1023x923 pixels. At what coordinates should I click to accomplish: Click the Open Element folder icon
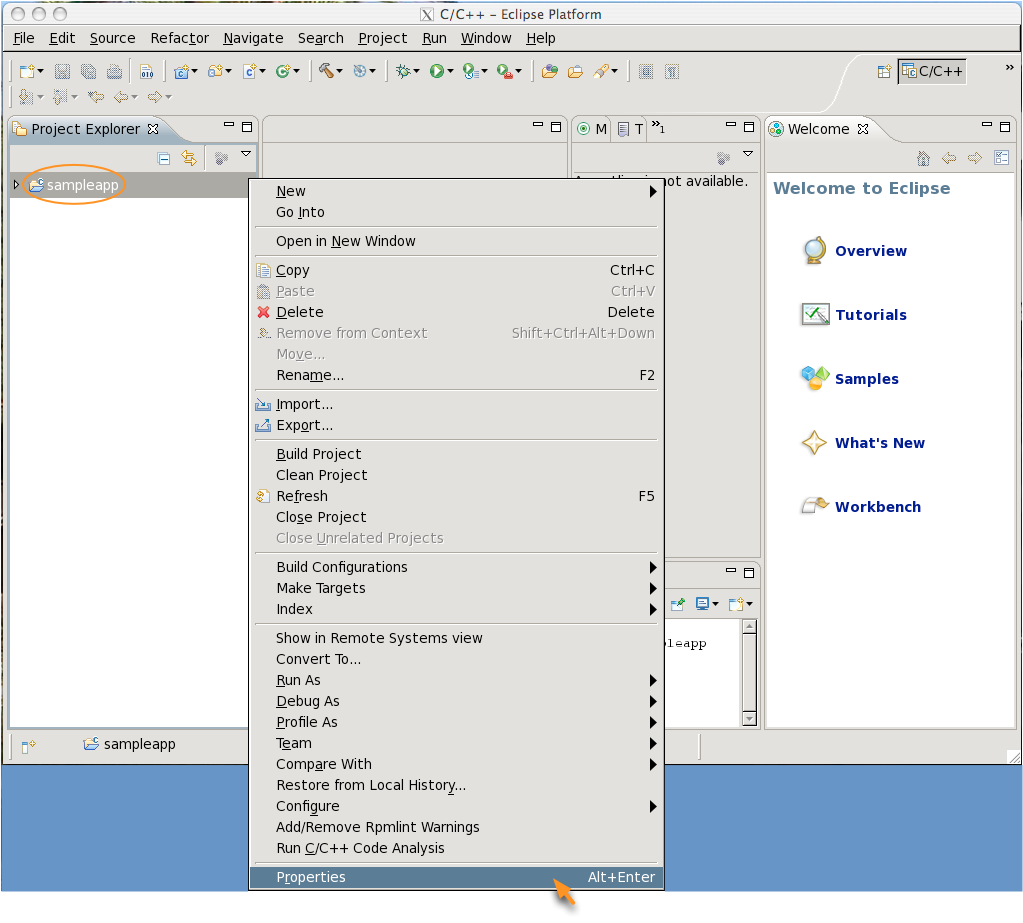[550, 71]
